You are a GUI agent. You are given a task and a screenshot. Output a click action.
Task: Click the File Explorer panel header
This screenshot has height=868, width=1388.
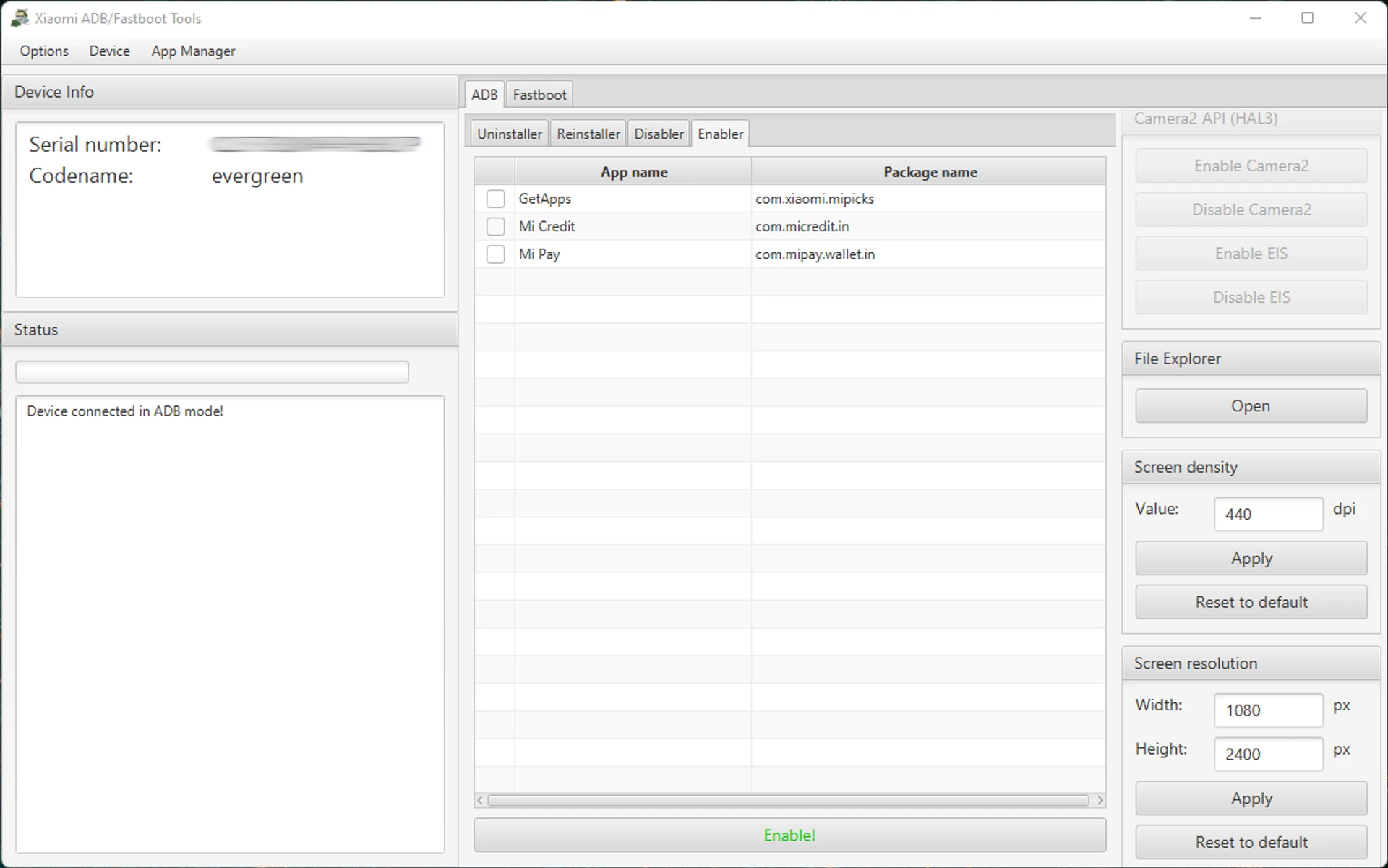click(1251, 358)
